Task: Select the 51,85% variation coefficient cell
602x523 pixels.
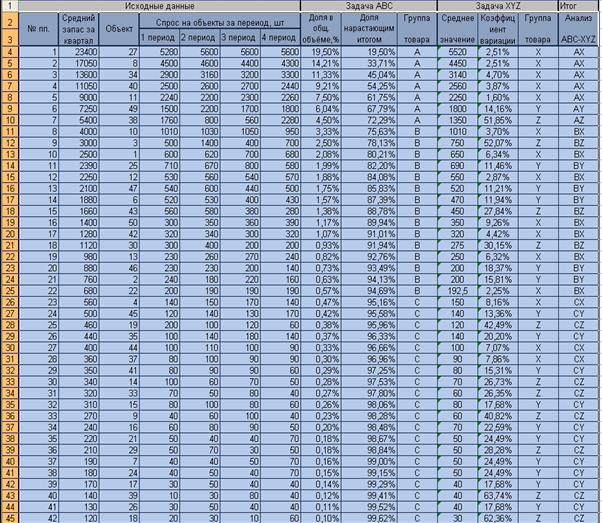Action: (498, 120)
